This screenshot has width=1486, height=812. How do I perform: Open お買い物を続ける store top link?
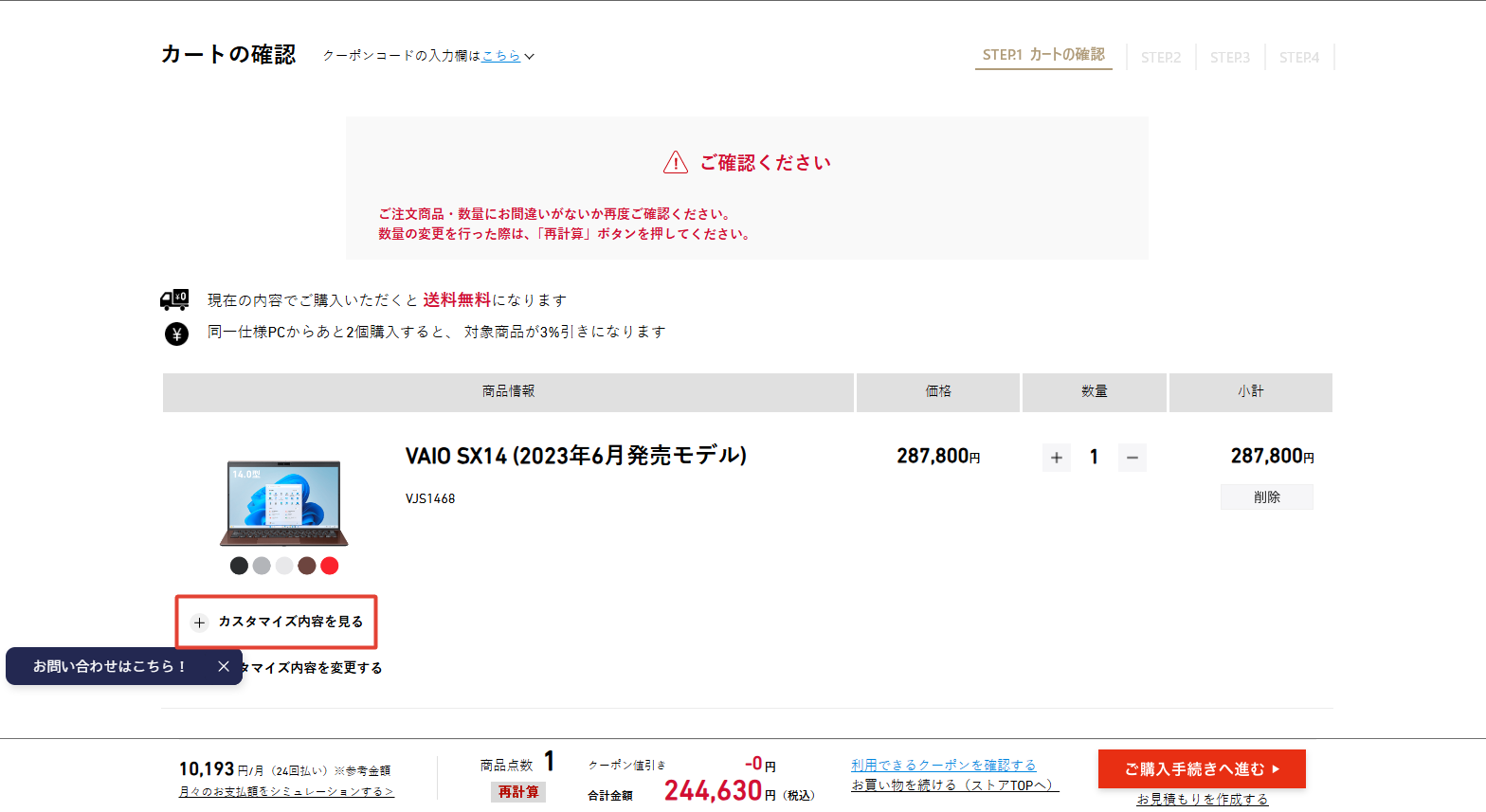pyautogui.click(x=954, y=785)
